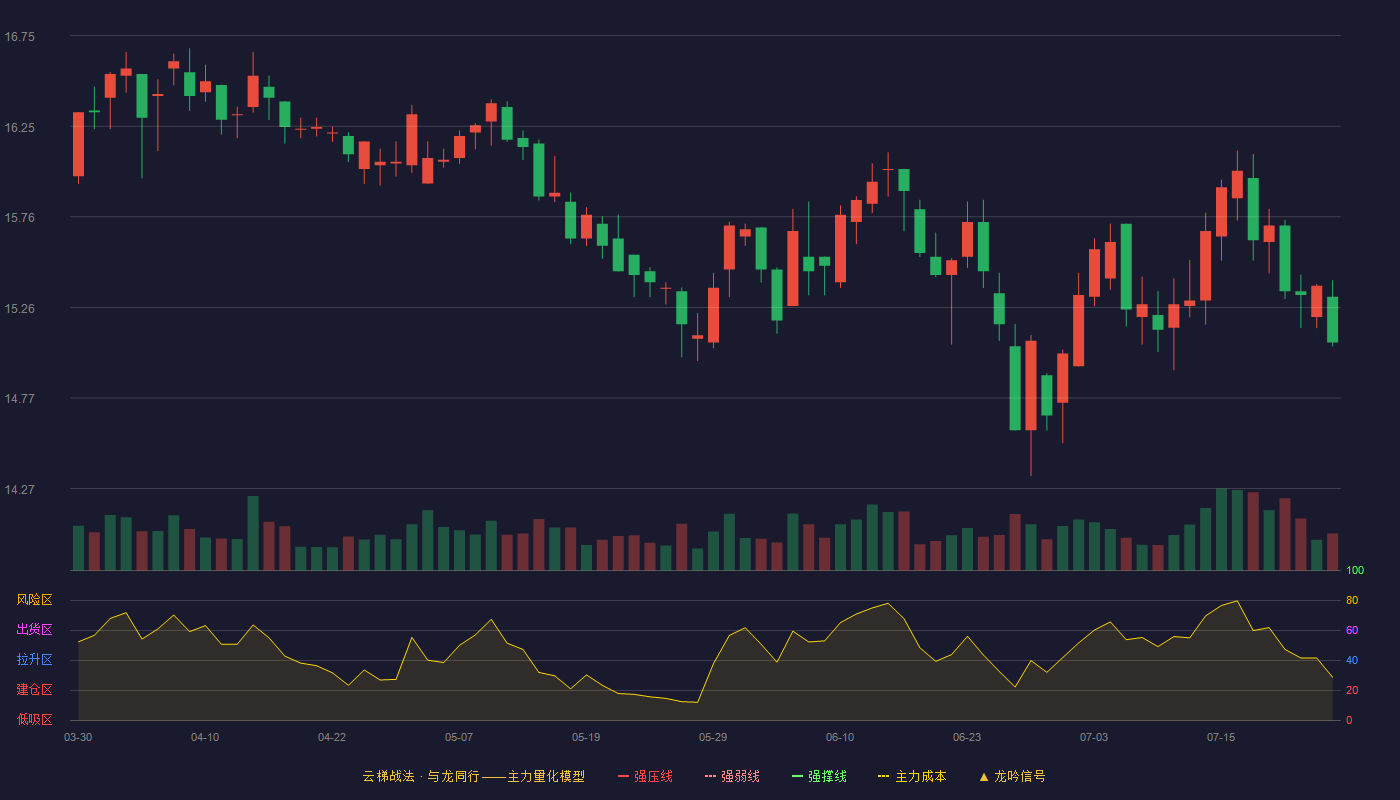Click the 06-10 date axis label
The image size is (1400, 800).
[x=840, y=737]
